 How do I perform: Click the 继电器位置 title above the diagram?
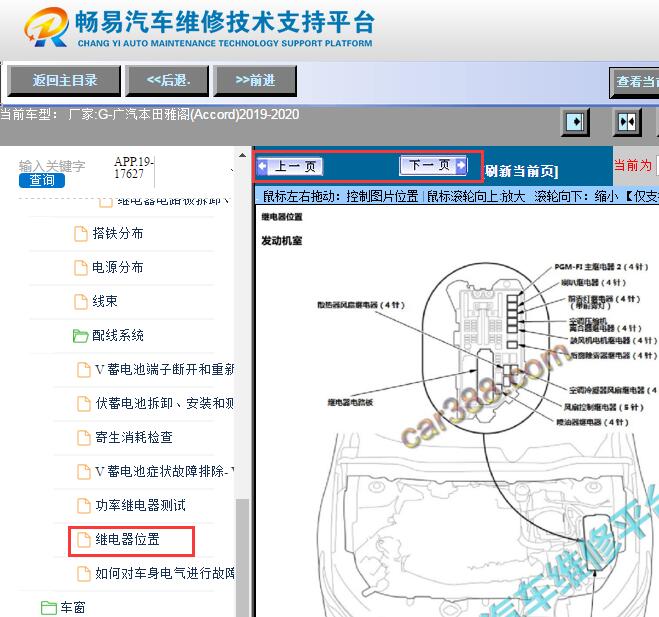click(x=282, y=217)
